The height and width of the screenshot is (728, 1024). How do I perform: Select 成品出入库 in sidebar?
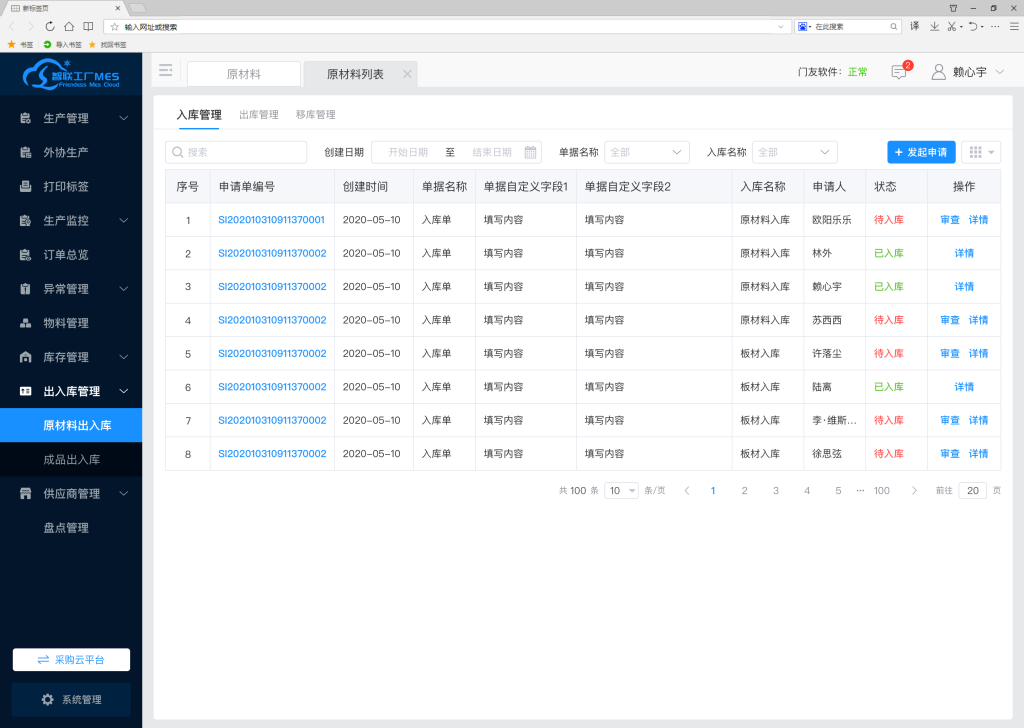coord(71,460)
